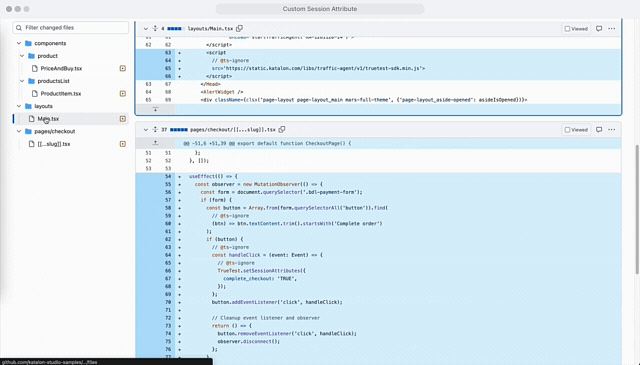Click line 75 observer.disconnect() code
The width and height of the screenshot is (640, 365).
(x=249, y=341)
